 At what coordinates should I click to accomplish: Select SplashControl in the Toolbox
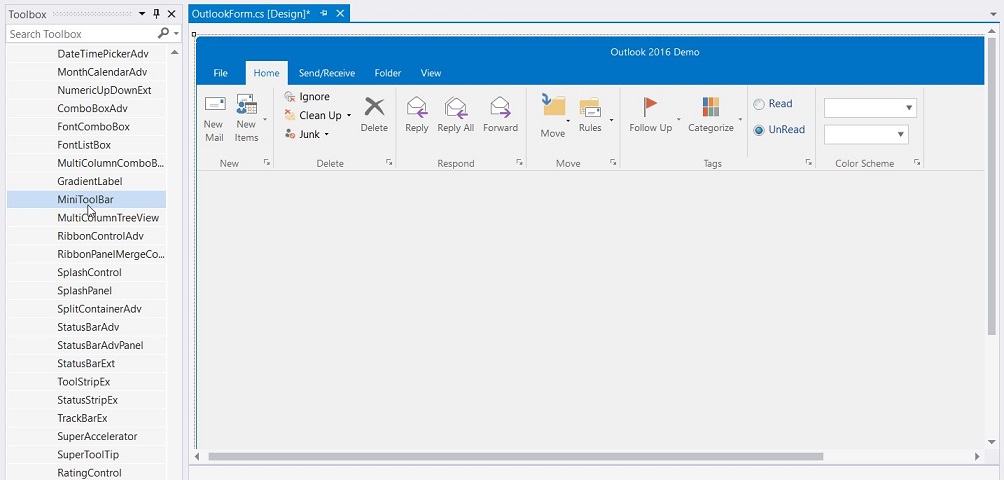tap(86, 273)
